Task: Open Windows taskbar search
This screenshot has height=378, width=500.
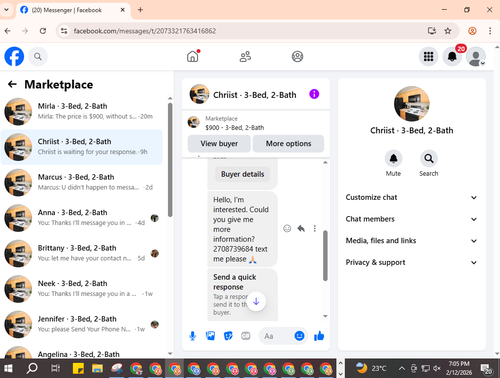Action: tap(32, 368)
